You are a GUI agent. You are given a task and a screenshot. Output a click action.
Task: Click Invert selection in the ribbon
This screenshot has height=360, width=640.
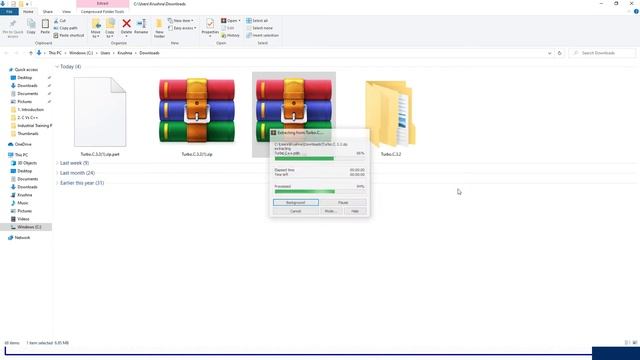pyautogui.click(x=262, y=36)
